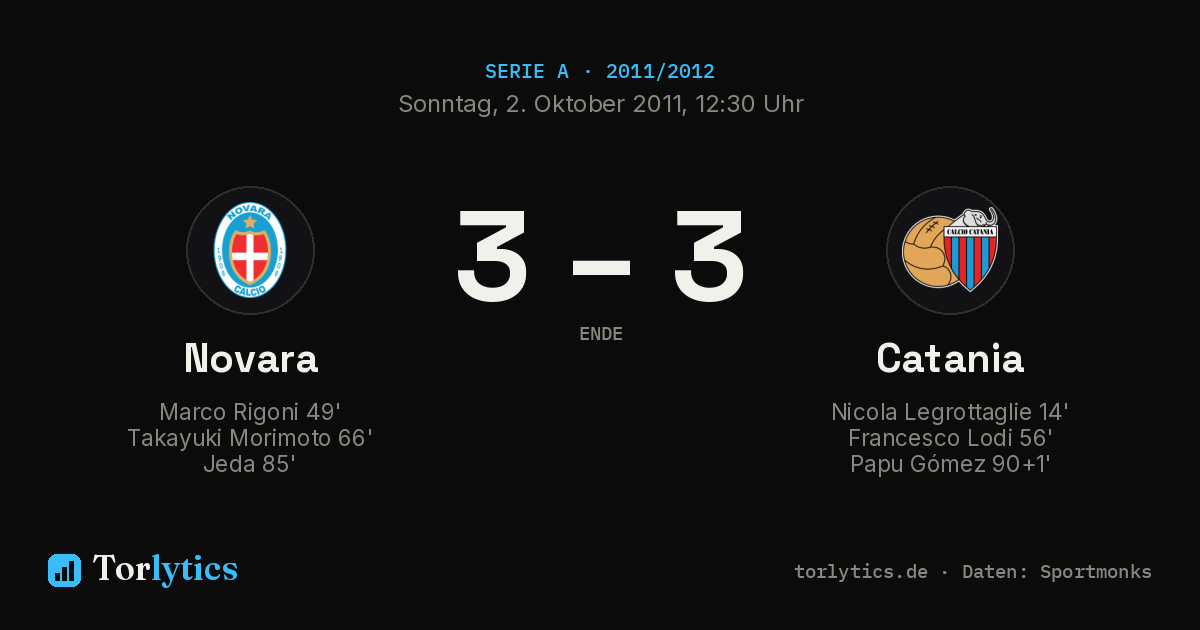1200x630 pixels.
Task: Click the dash between the scores
Action: pos(601,266)
